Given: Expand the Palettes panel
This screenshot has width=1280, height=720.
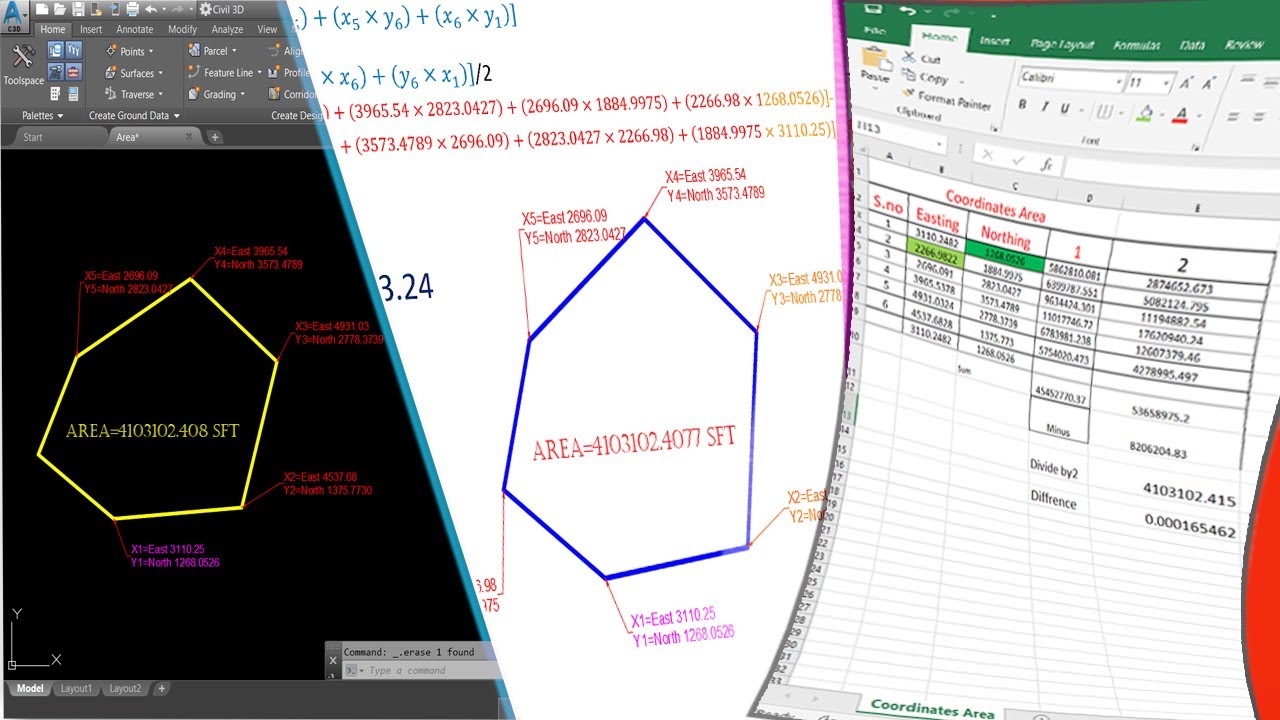Looking at the screenshot, I should pyautogui.click(x=43, y=116).
